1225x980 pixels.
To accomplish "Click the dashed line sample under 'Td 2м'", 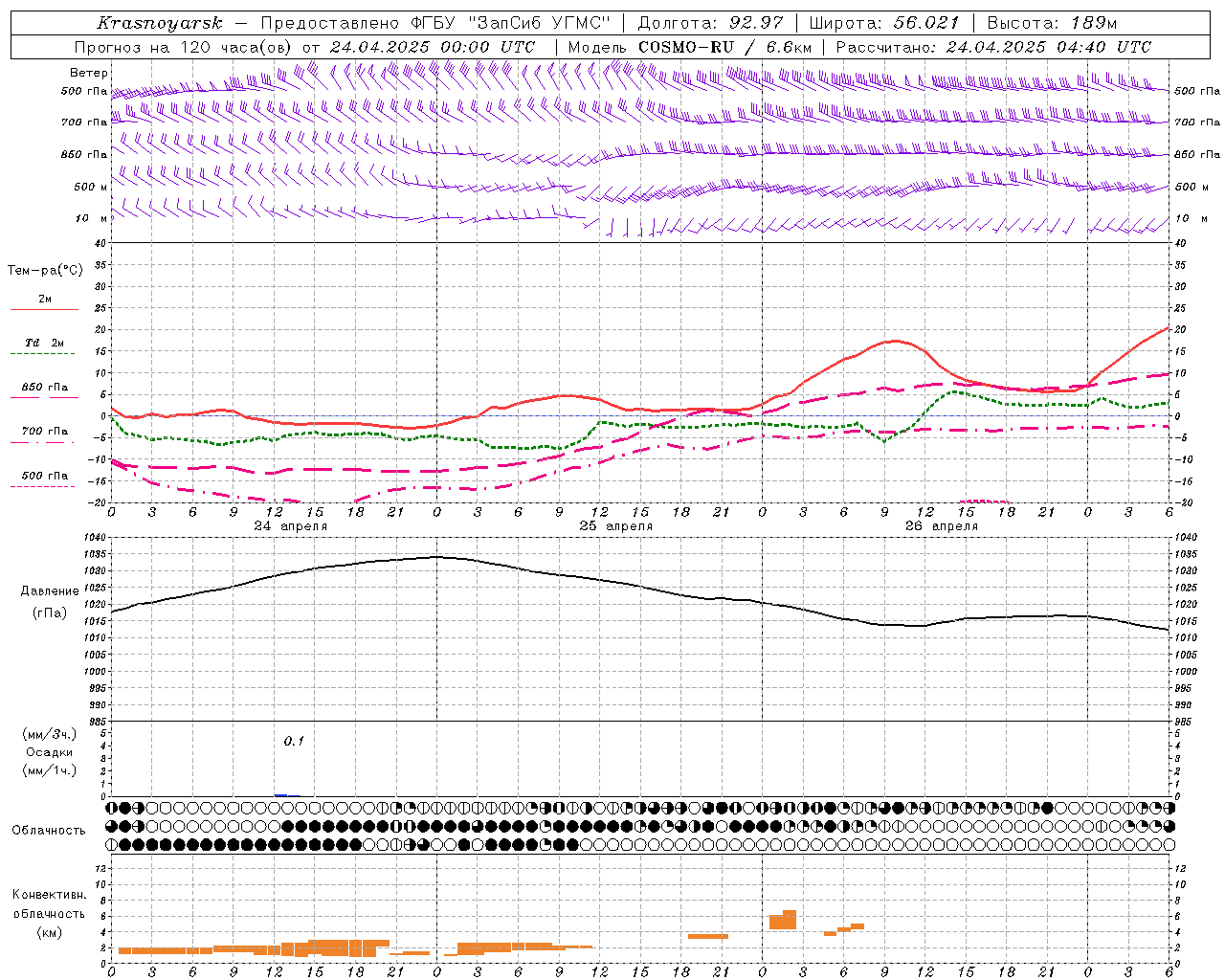I will tap(42, 354).
